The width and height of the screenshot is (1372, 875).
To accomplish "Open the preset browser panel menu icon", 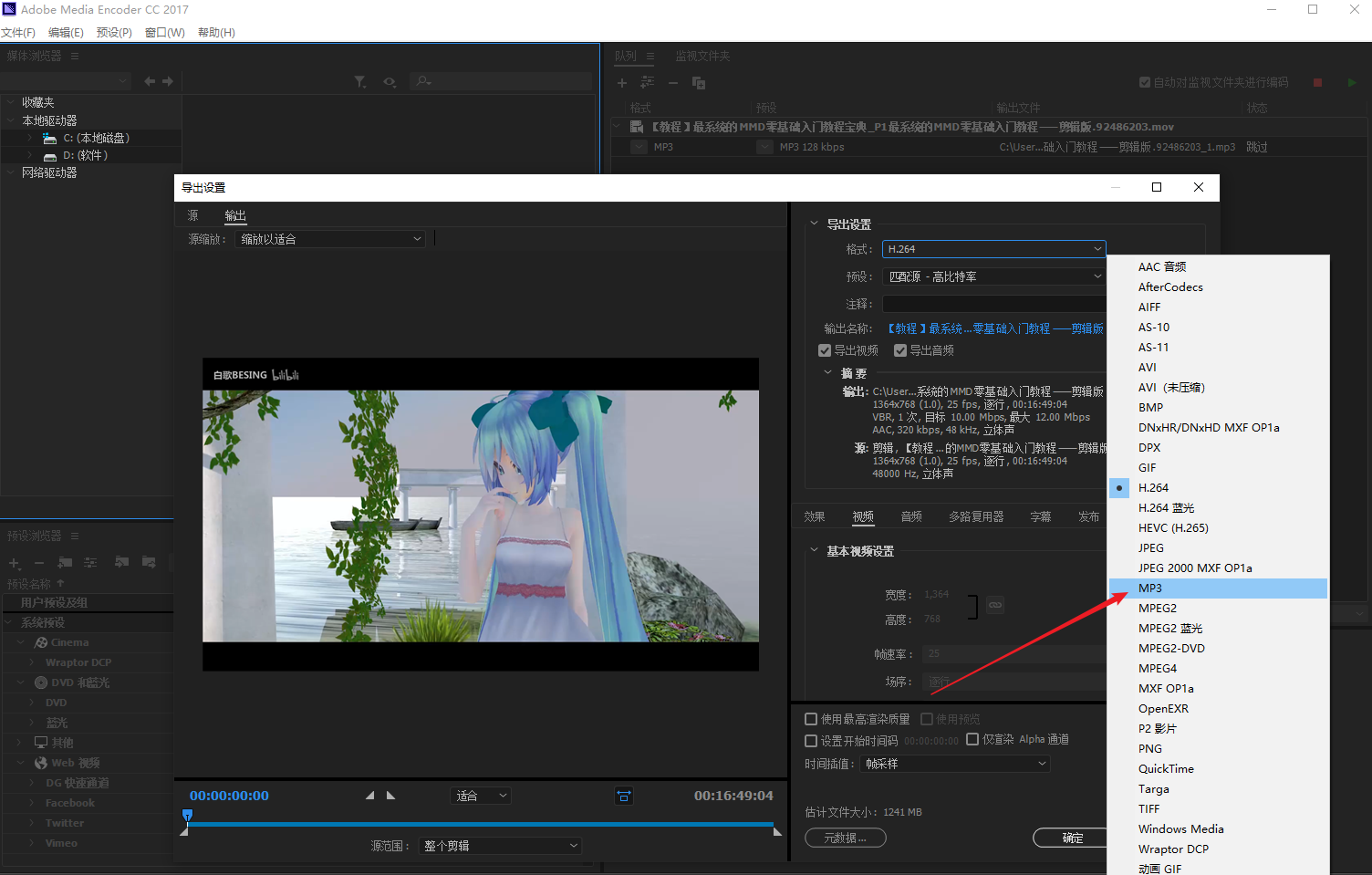I will click(75, 536).
